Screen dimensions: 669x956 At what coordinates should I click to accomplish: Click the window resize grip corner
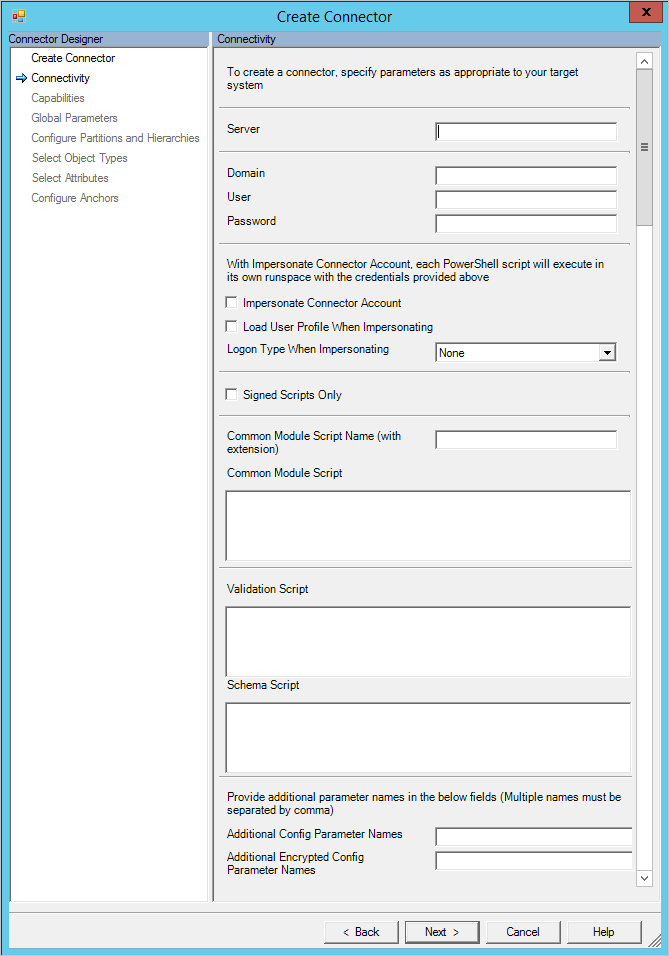pos(654,941)
